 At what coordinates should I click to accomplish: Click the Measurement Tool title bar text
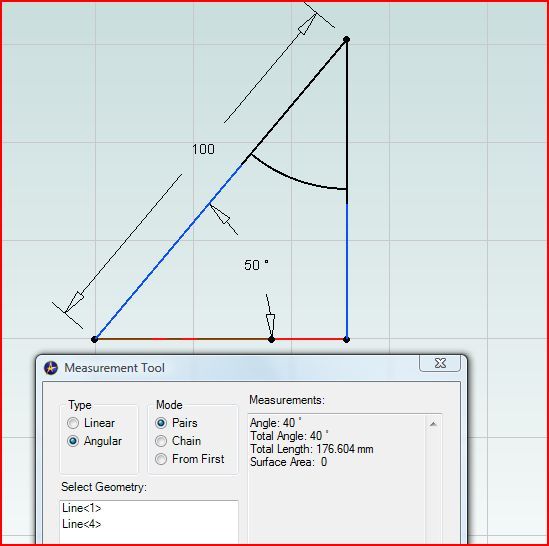[x=114, y=368]
